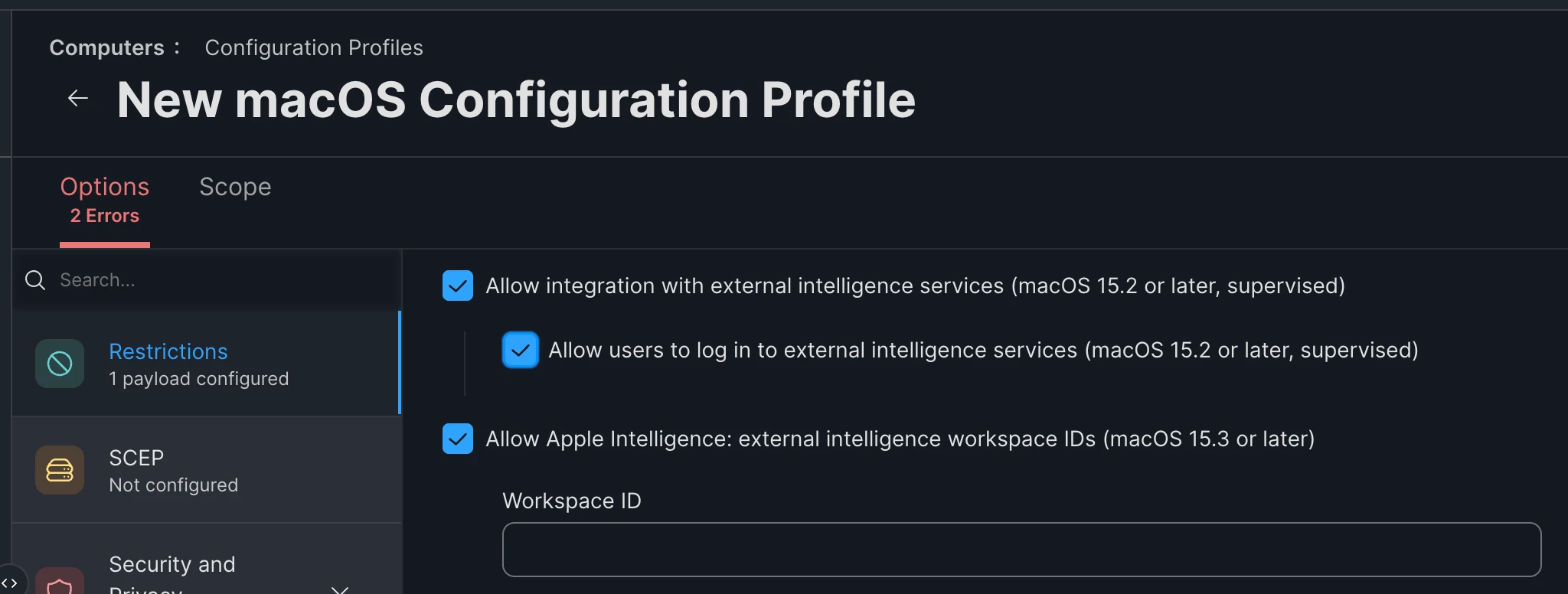
Task: Click the New macOS Configuration Profile title
Action: [x=516, y=100]
